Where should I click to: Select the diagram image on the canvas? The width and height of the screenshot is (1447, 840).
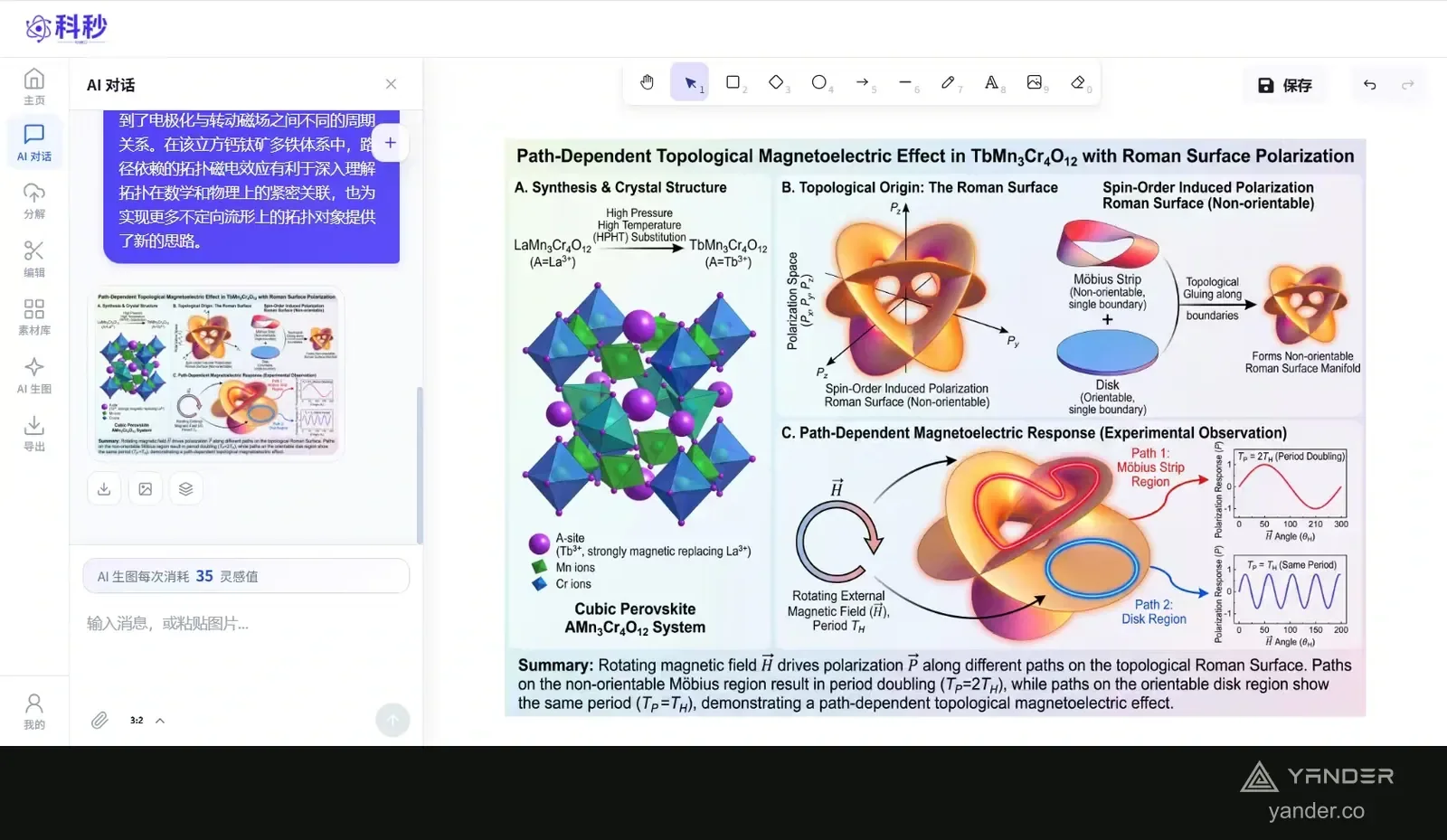pos(935,428)
